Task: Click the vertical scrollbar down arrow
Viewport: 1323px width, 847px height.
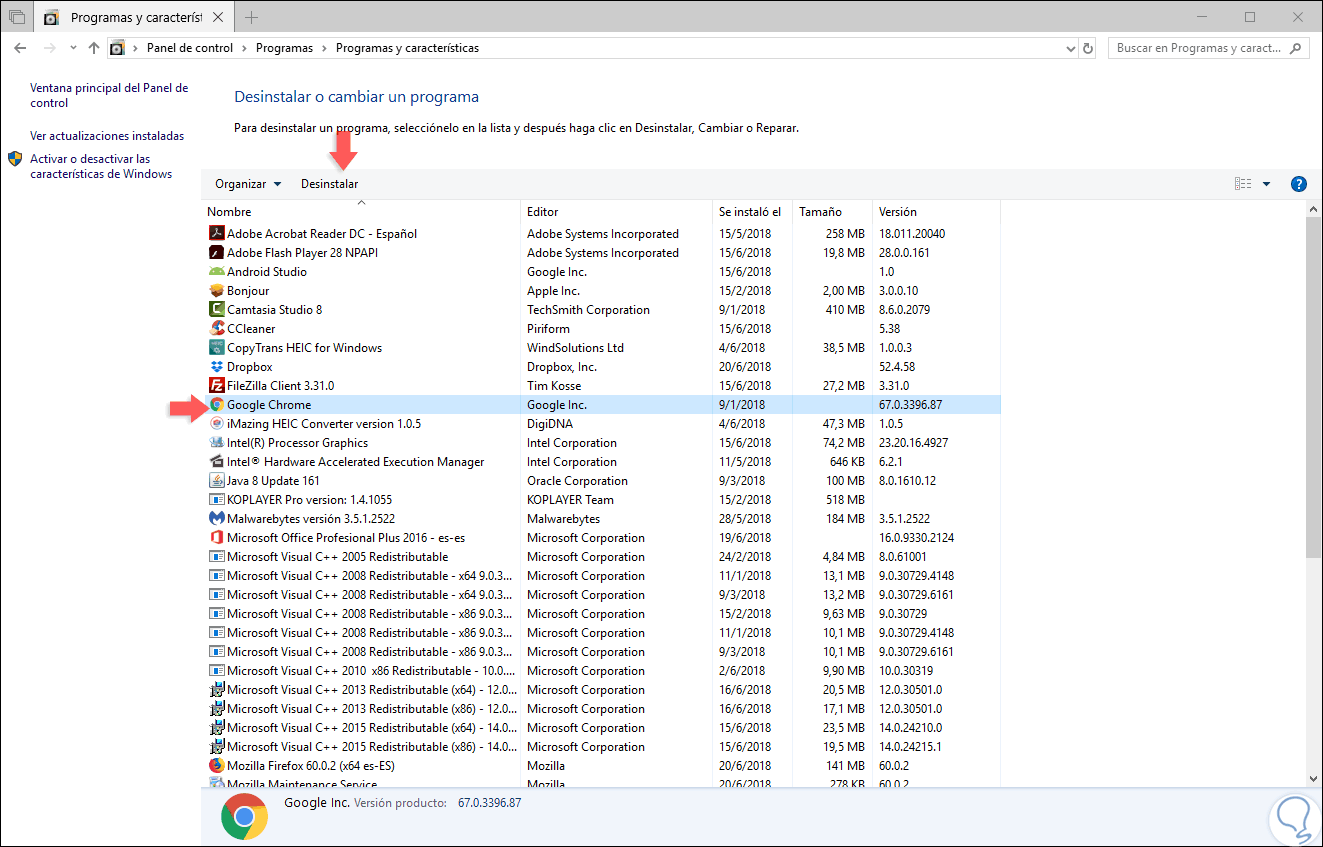Action: tap(1314, 778)
